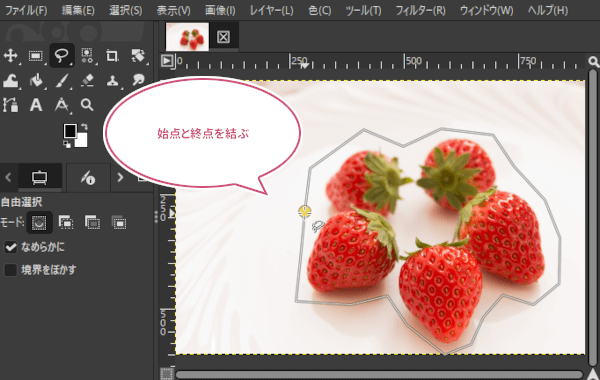Viewport: 600px width, 380px height.
Task: Swap foreground and background colors arrow
Action: [x=84, y=127]
